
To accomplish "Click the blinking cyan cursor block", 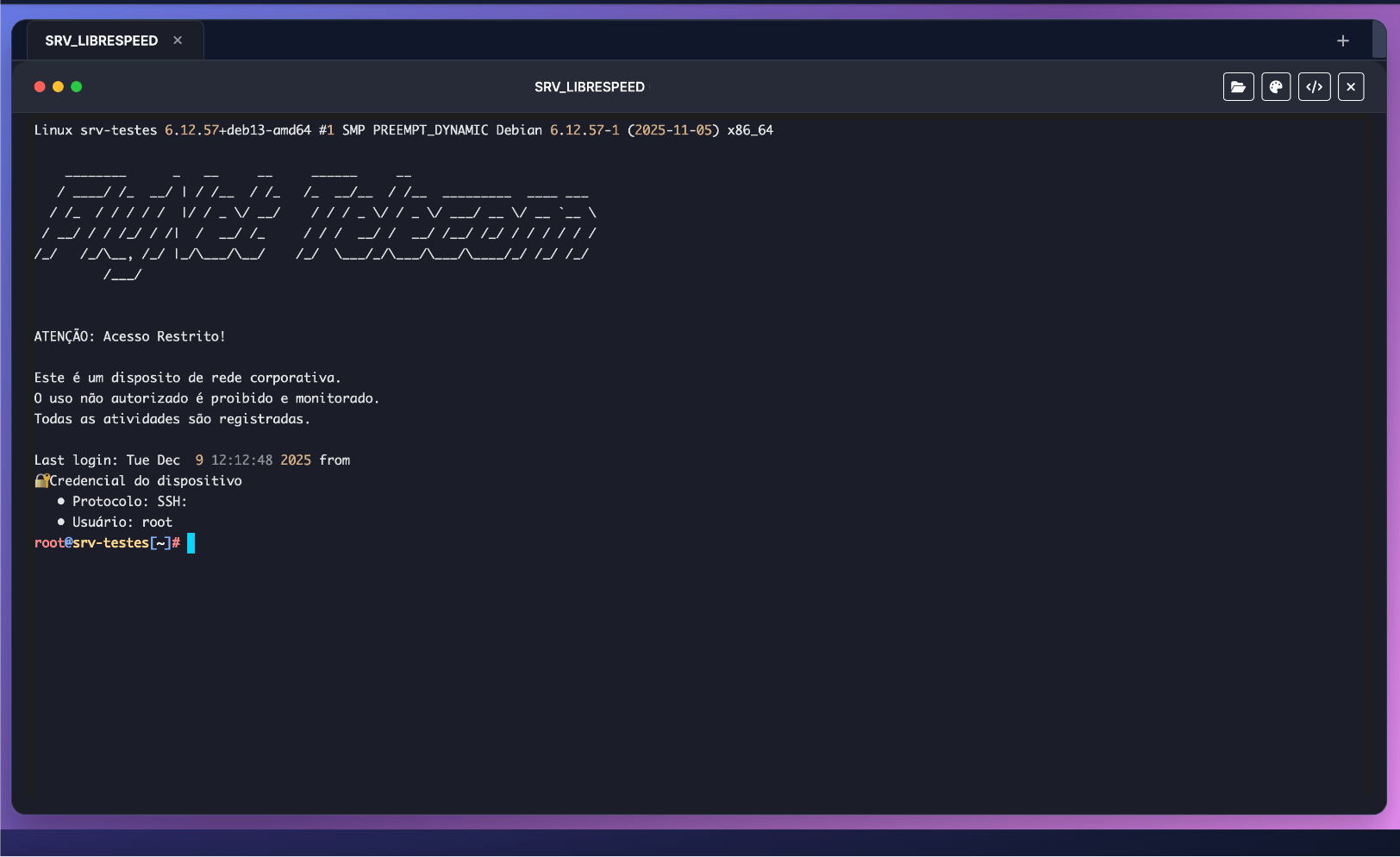I will (191, 543).
